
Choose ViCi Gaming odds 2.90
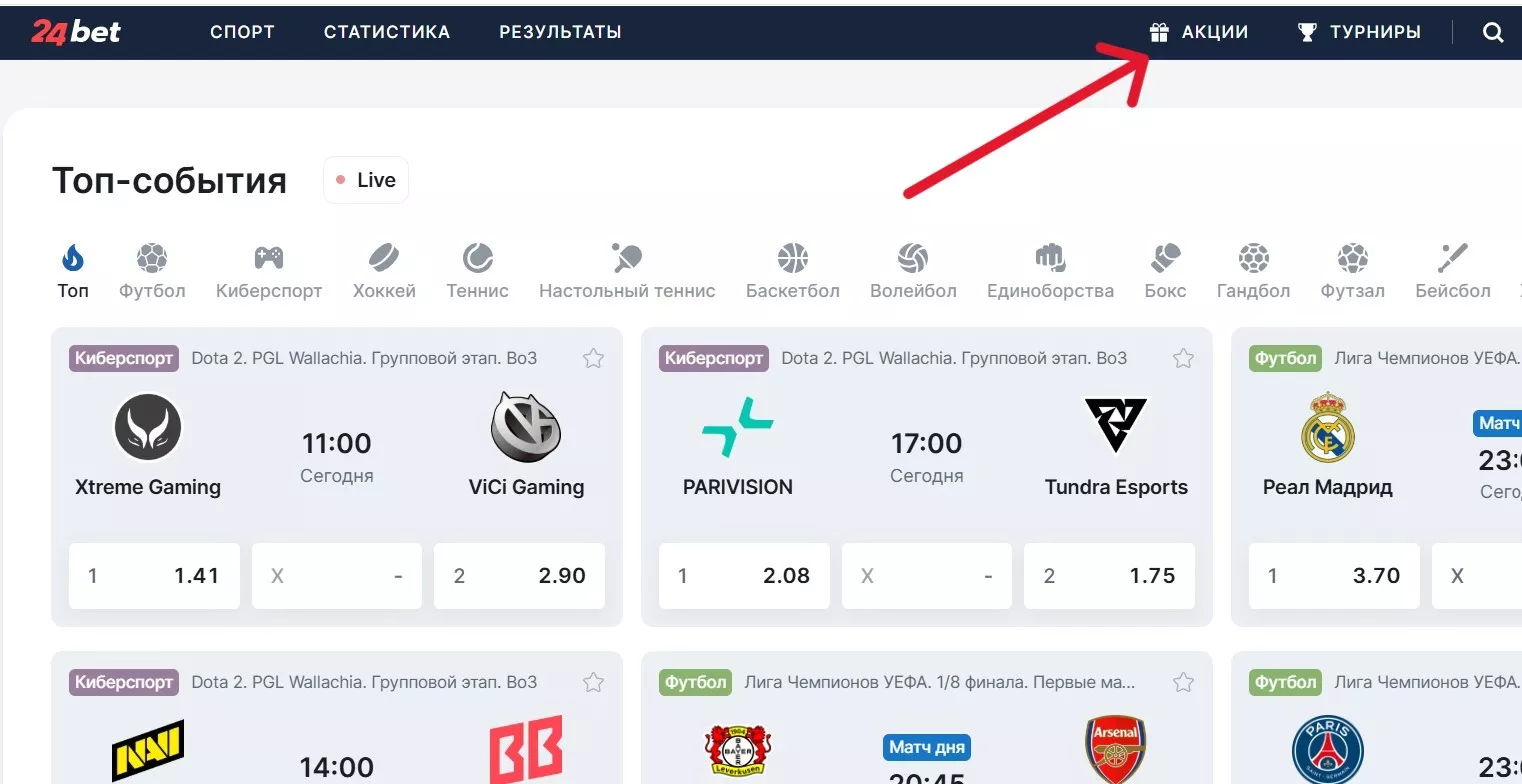pyautogui.click(x=519, y=576)
